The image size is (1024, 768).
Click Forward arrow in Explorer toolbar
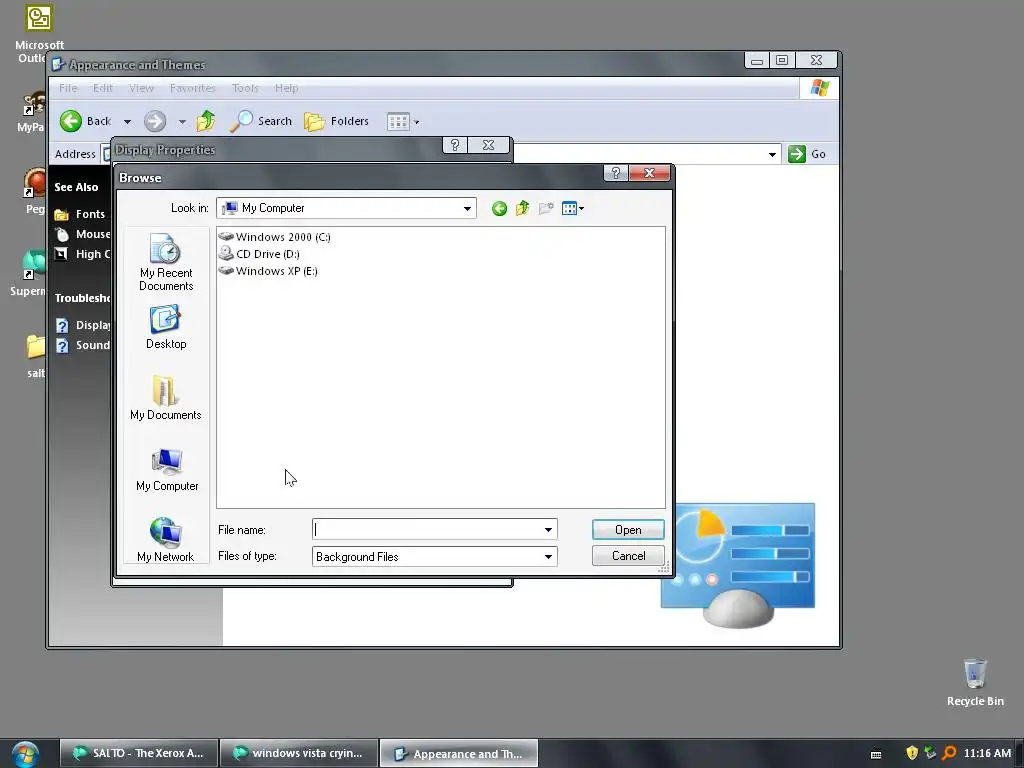coord(155,121)
